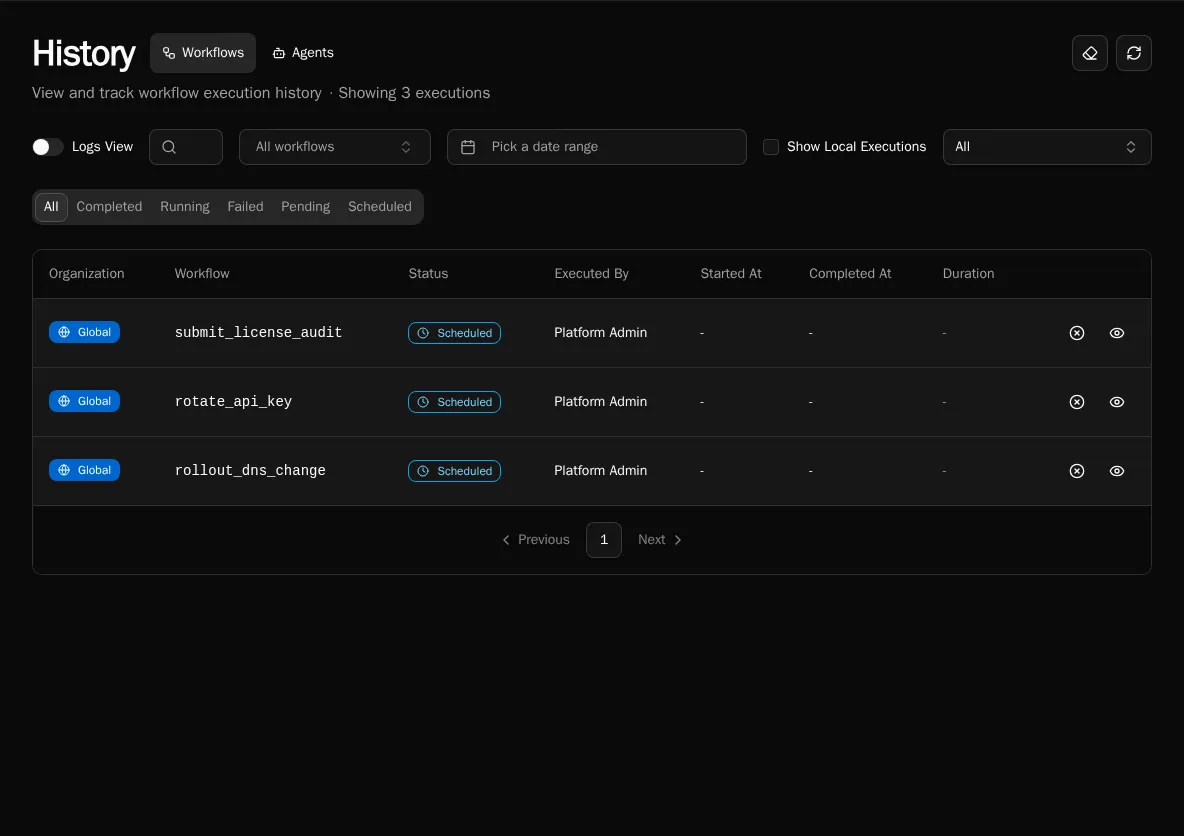
Task: Open the All filter dropdown
Action: coord(1046,147)
